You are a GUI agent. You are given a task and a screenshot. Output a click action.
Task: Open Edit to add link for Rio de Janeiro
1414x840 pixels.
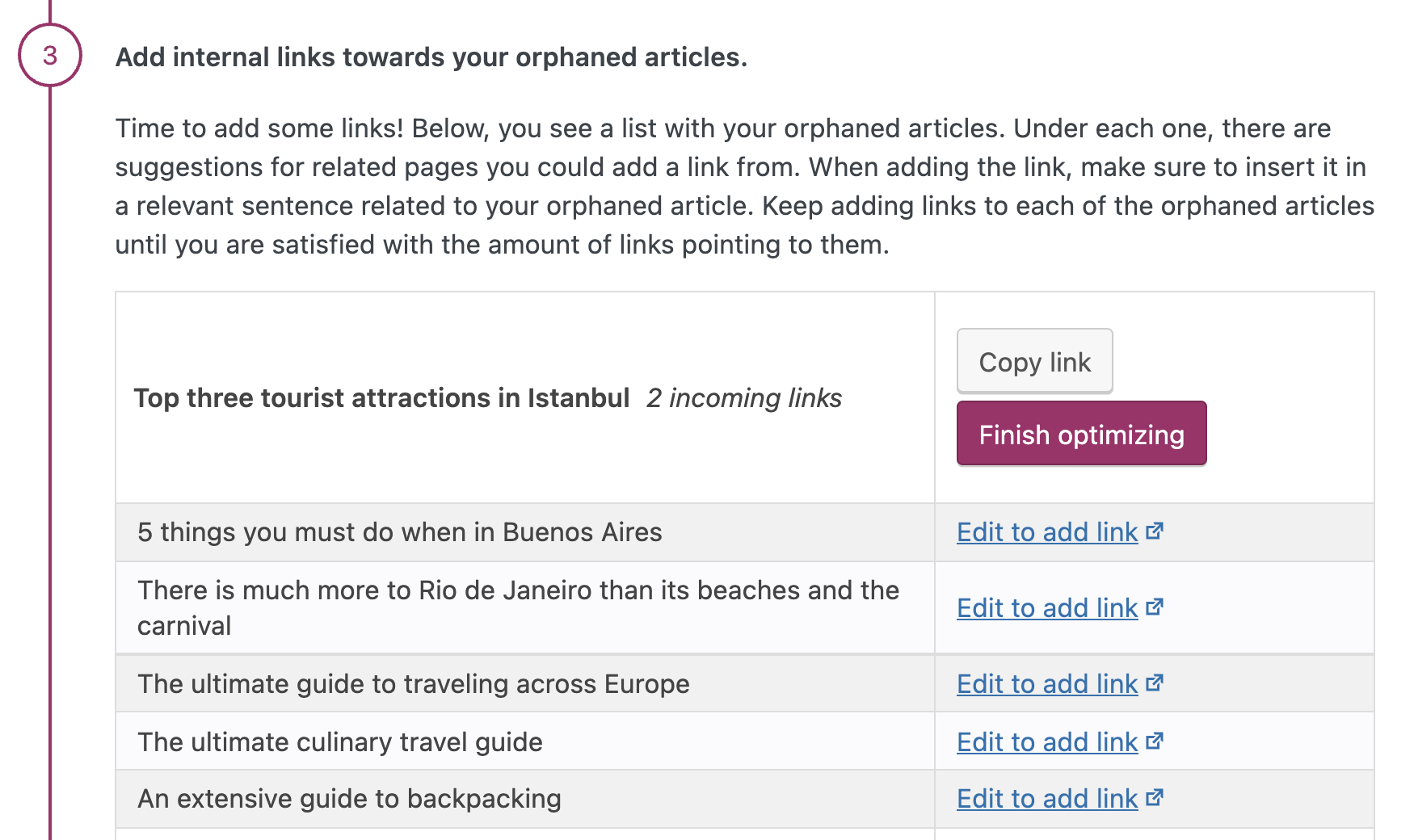[1046, 608]
